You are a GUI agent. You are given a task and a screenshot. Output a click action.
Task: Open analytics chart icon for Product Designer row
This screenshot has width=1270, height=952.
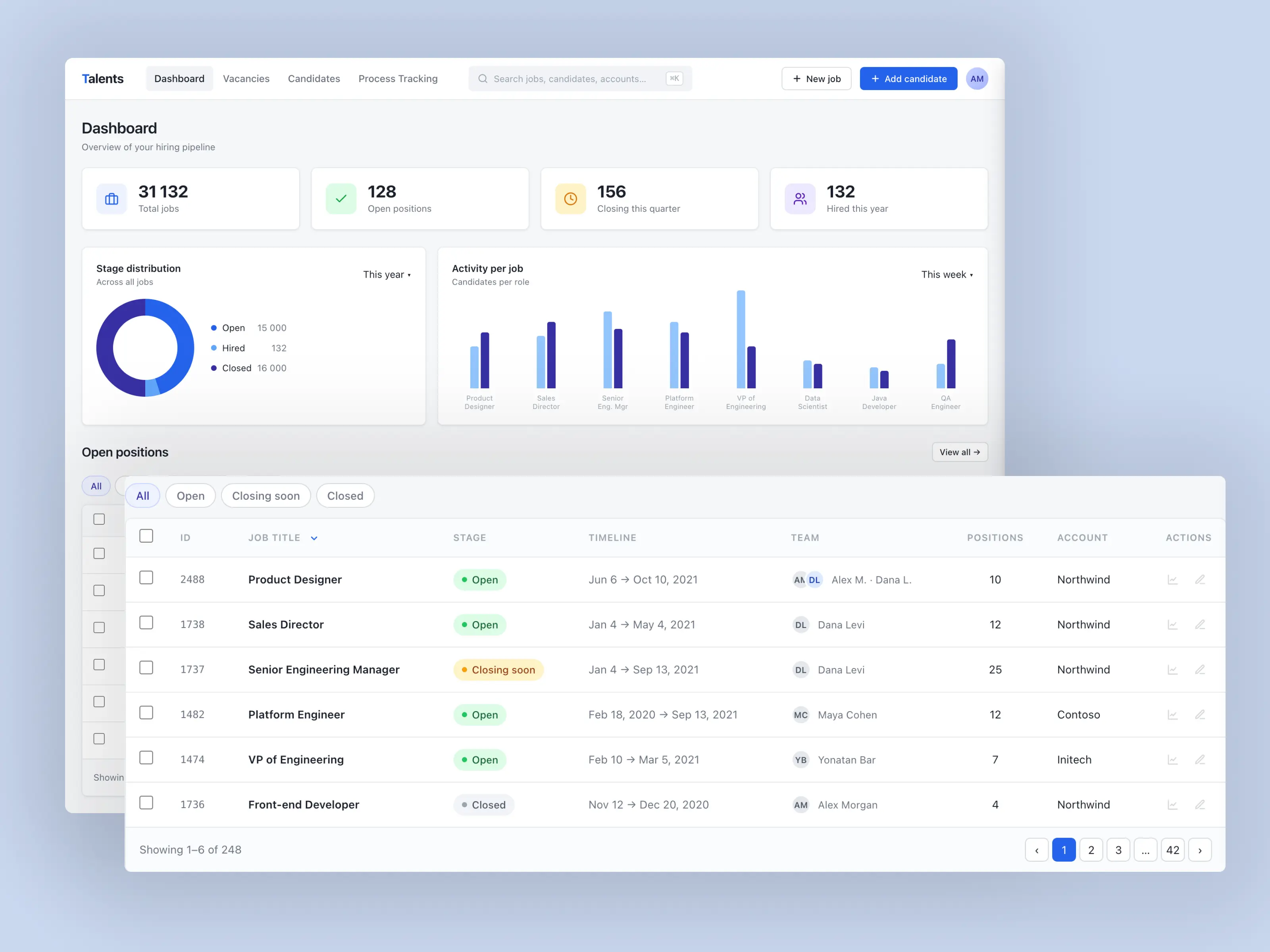click(1172, 580)
